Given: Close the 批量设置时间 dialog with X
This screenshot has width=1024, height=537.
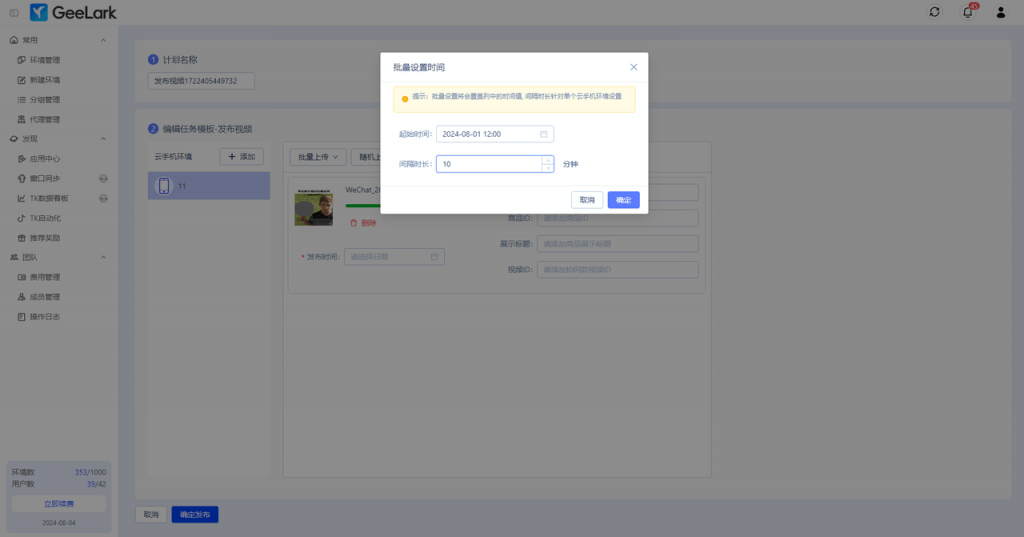Looking at the screenshot, I should (633, 67).
